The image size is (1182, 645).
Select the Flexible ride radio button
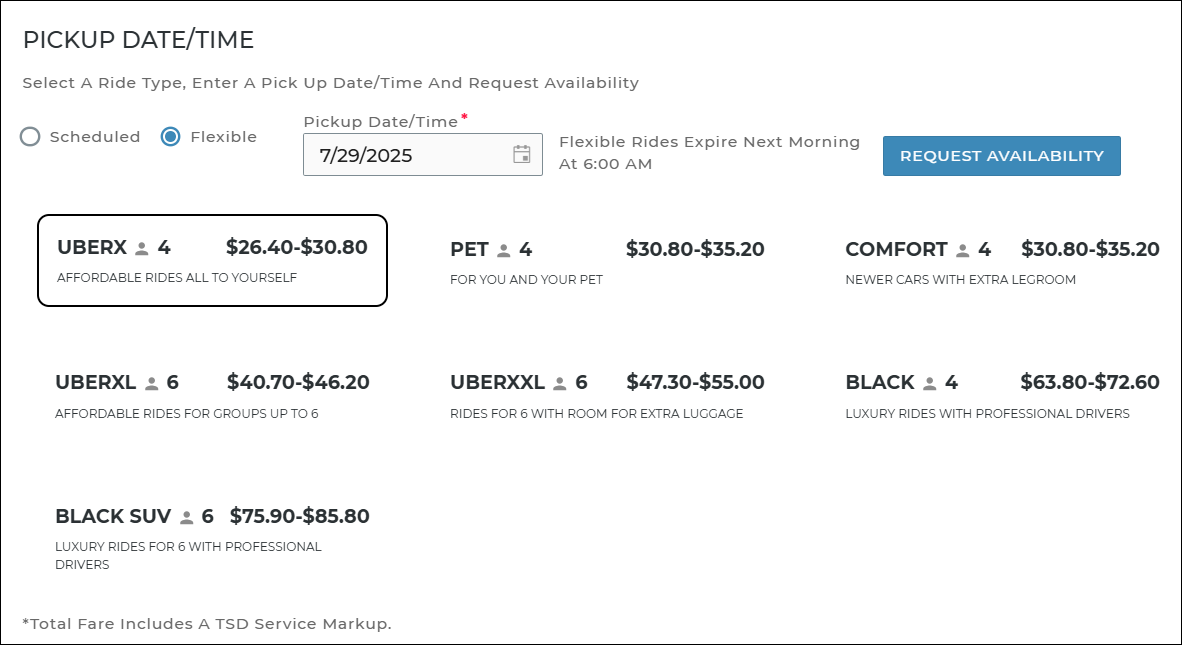[x=171, y=137]
